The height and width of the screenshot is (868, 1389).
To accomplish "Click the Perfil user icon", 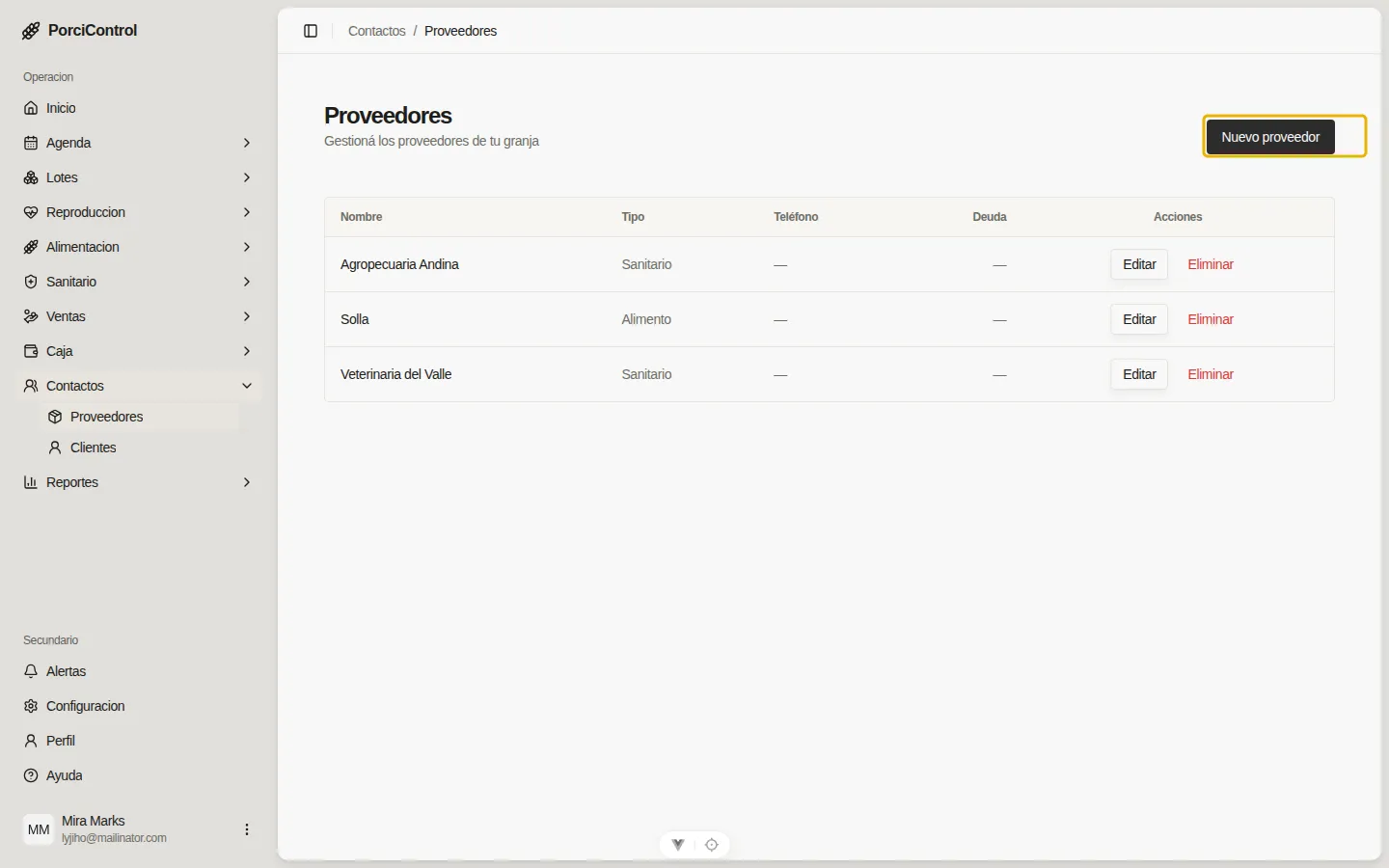I will (31, 741).
